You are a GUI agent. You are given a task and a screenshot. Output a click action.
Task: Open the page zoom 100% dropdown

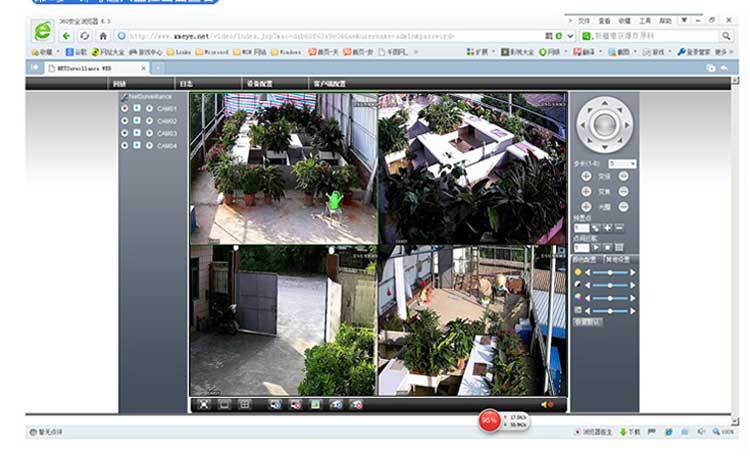(723, 432)
